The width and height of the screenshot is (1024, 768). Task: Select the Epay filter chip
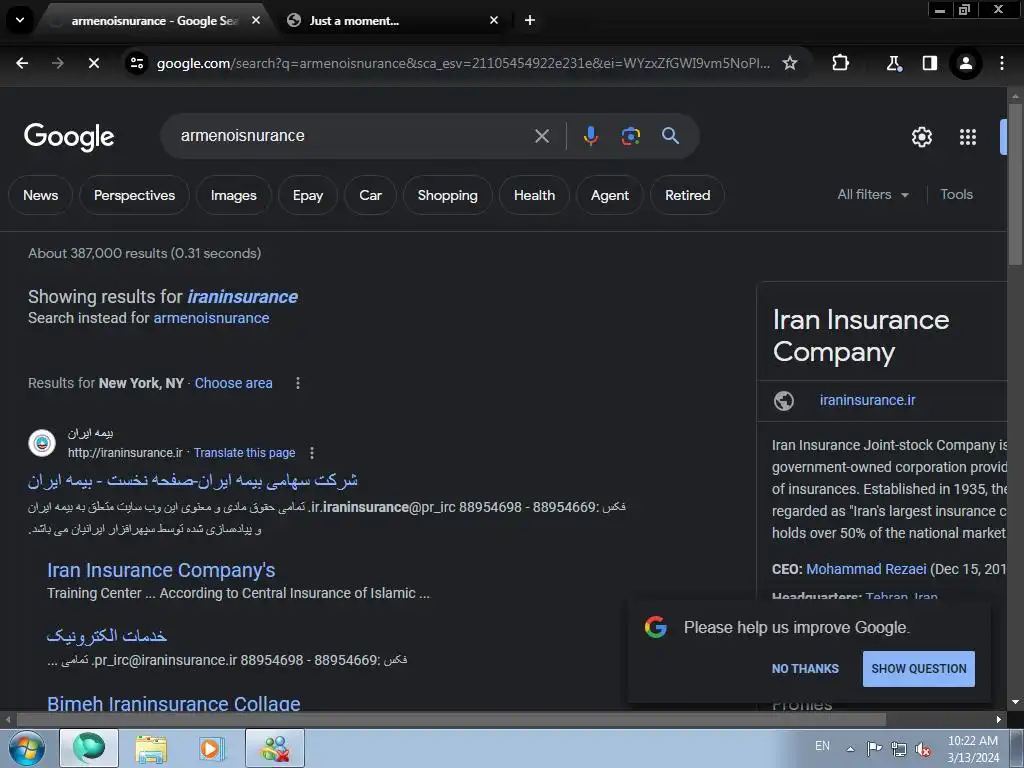tap(308, 195)
